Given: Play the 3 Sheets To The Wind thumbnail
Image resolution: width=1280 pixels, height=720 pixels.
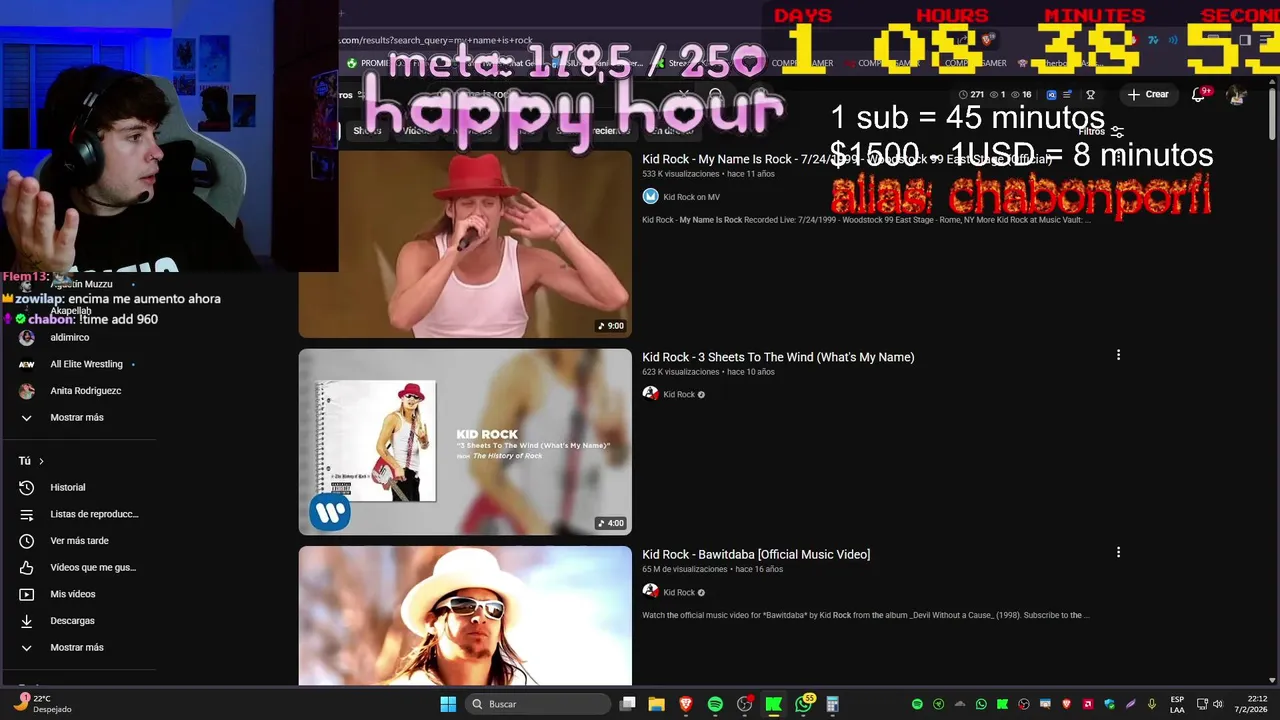Looking at the screenshot, I should pyautogui.click(x=465, y=441).
